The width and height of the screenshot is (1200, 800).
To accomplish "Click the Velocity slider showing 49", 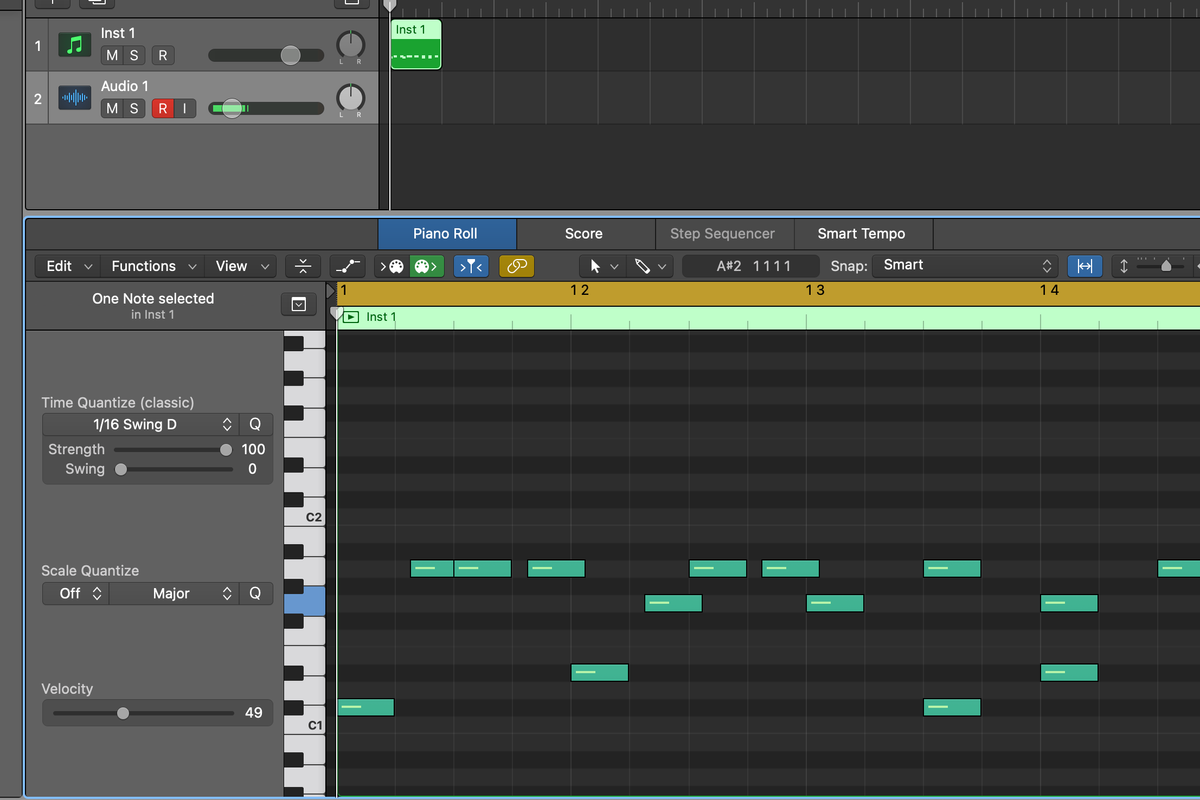I will click(x=122, y=713).
